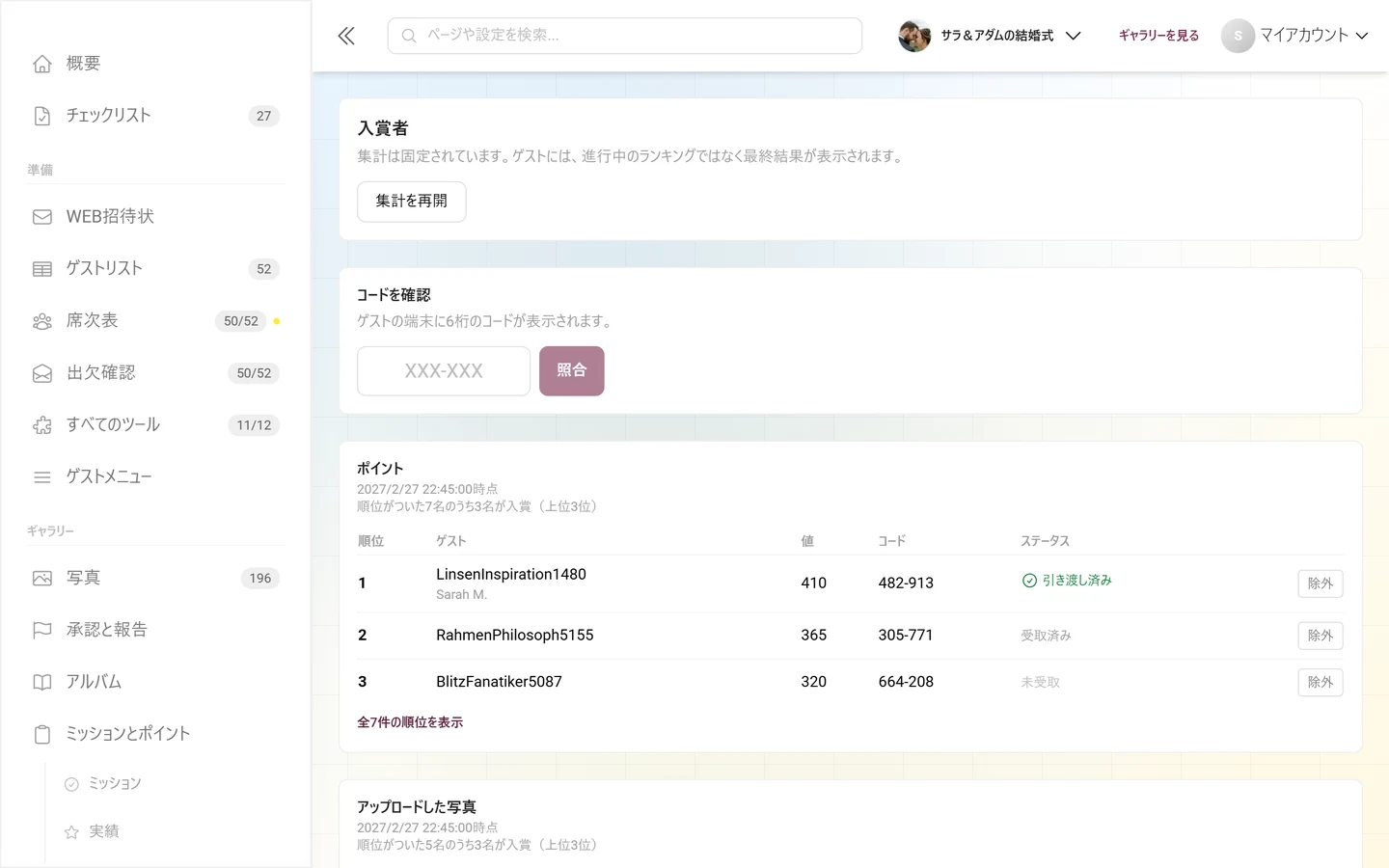The height and width of the screenshot is (868, 1389).
Task: Click the 11/12 badge on すべてのツール
Action: tap(254, 425)
